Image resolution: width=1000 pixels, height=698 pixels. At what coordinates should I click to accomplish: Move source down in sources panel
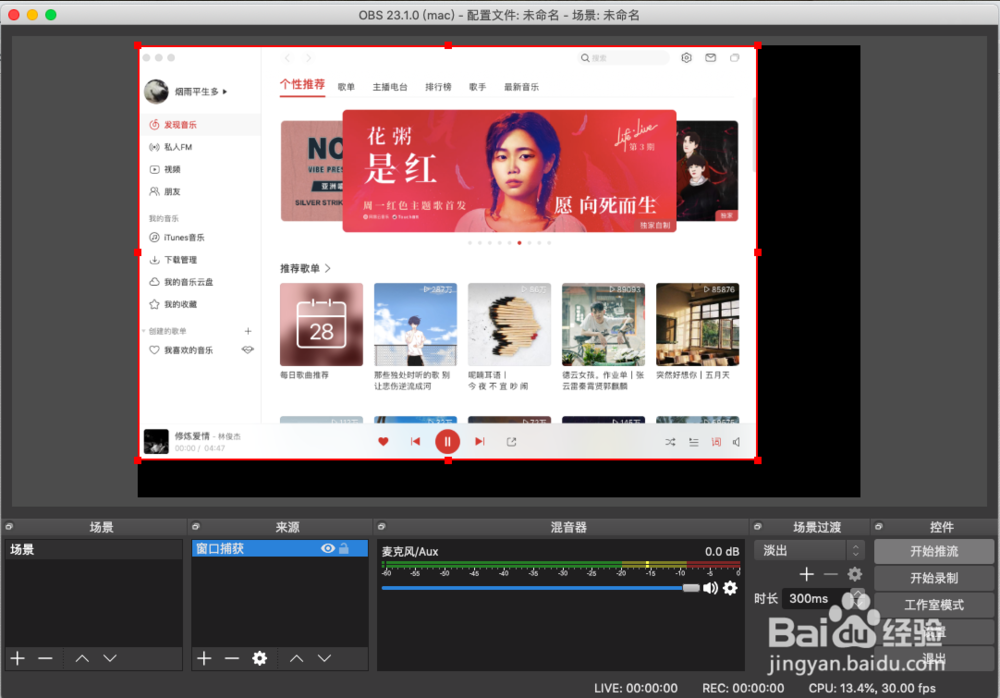coord(324,658)
